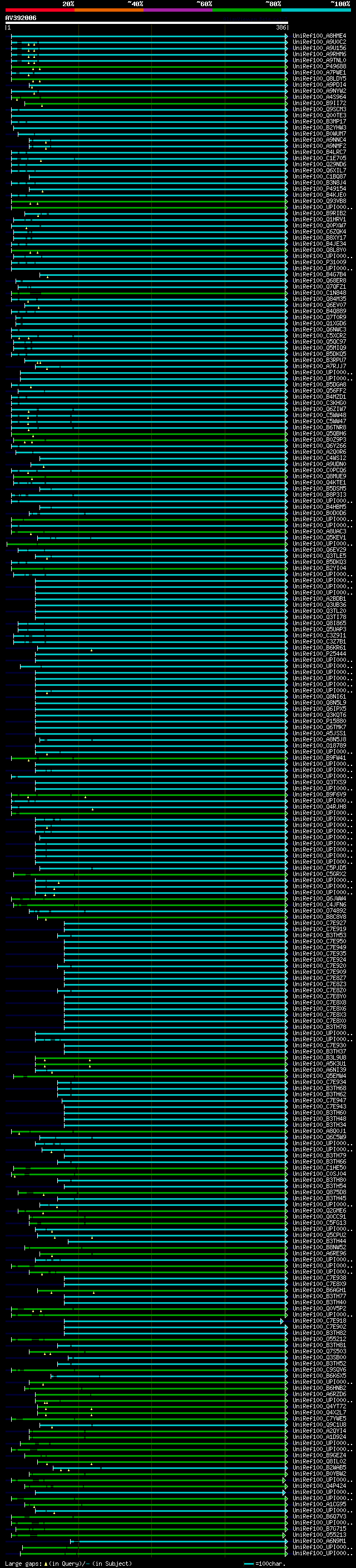
Task: Select UniRef100_B9II72 entry
Action: (x=319, y=103)
